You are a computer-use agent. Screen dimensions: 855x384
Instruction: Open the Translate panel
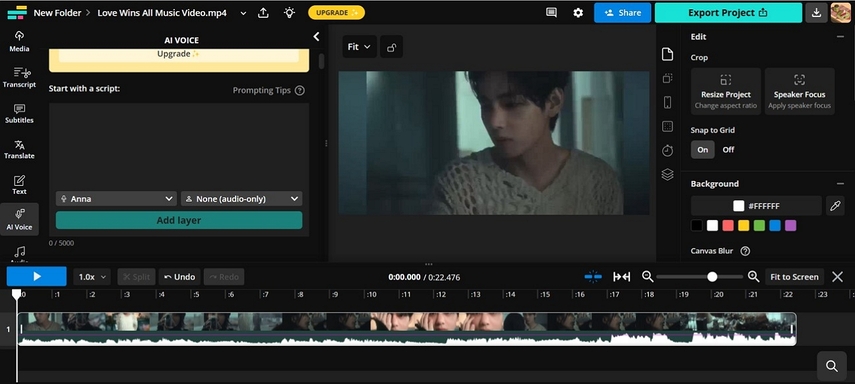(19, 149)
